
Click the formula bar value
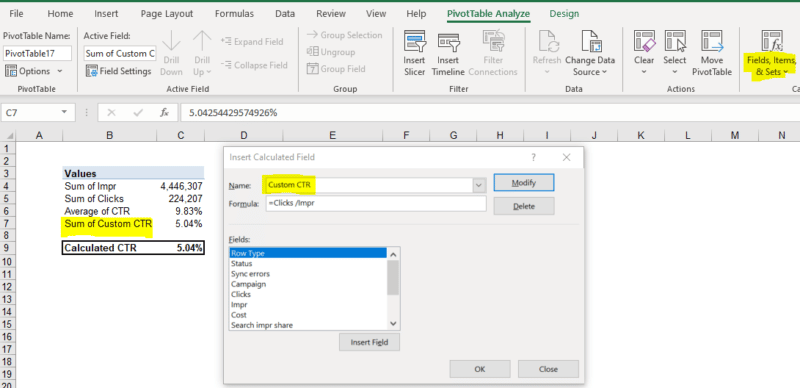click(234, 112)
